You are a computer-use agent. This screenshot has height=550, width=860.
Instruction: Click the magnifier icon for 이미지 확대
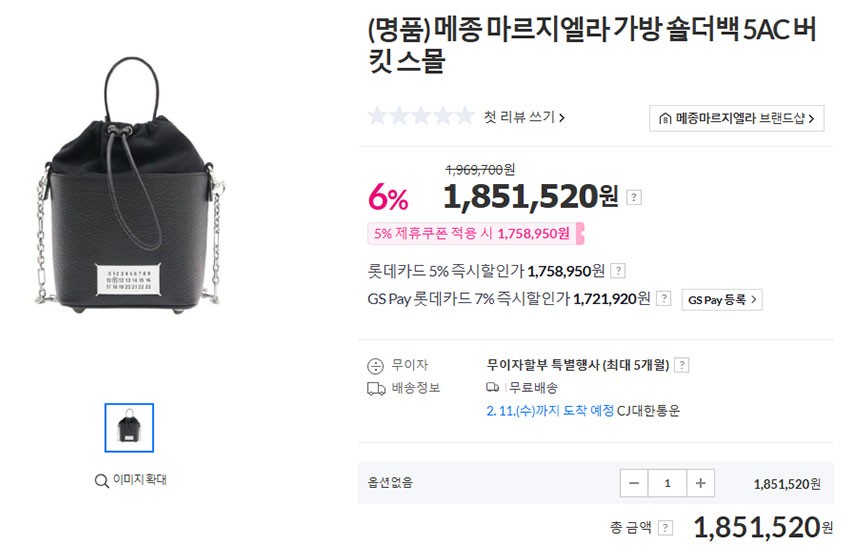[x=101, y=480]
